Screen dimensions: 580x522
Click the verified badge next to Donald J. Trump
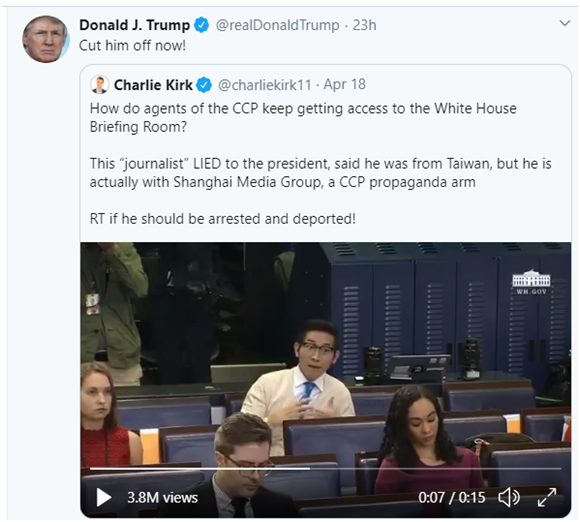(202, 25)
